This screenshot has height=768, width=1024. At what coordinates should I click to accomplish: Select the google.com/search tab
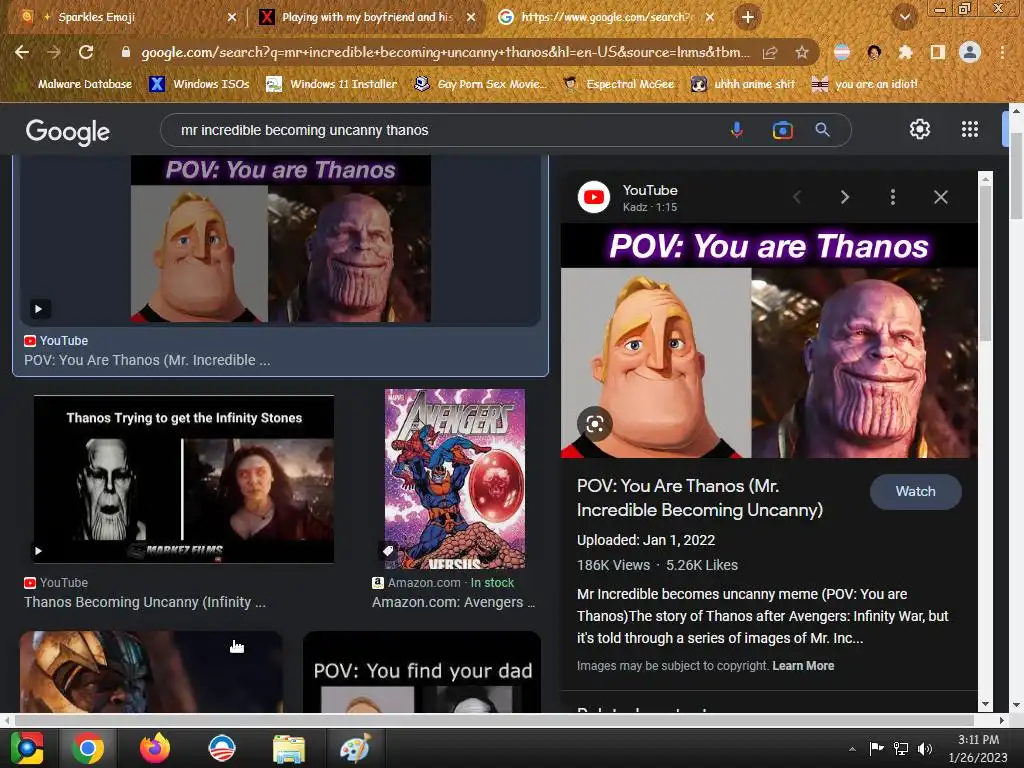(606, 18)
